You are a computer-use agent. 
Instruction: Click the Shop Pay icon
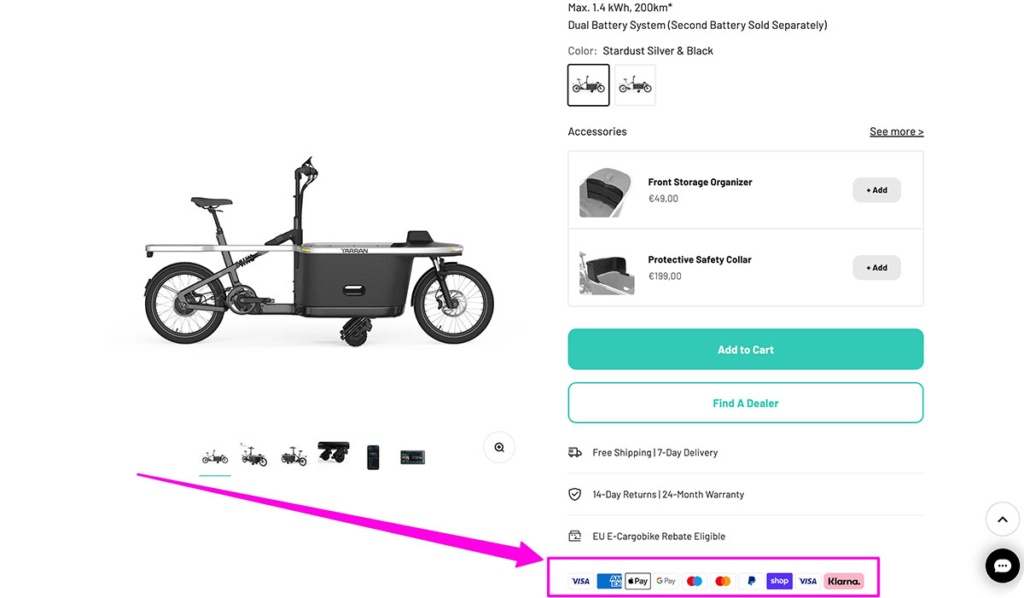(779, 581)
